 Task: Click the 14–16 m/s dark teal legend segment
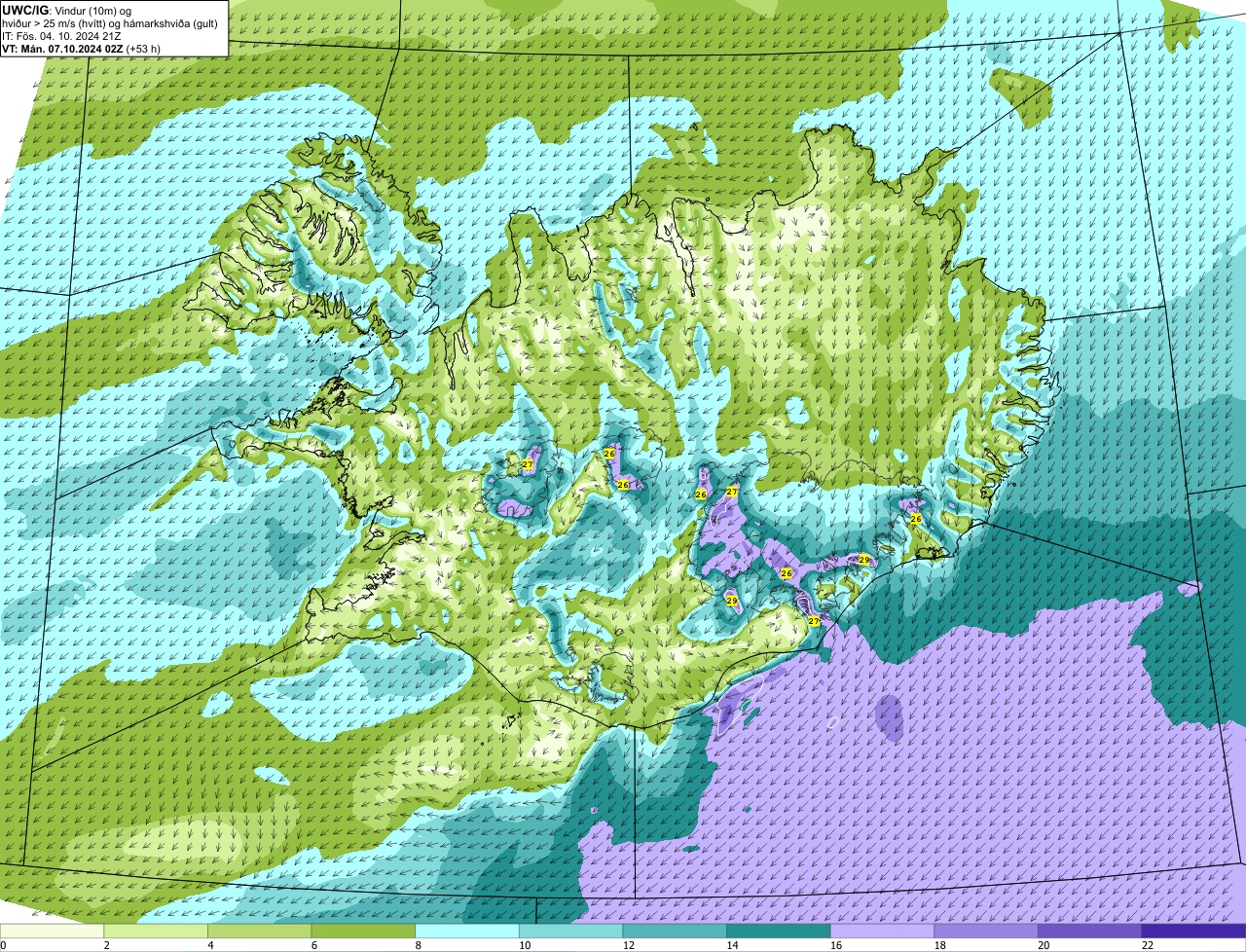coord(779,931)
